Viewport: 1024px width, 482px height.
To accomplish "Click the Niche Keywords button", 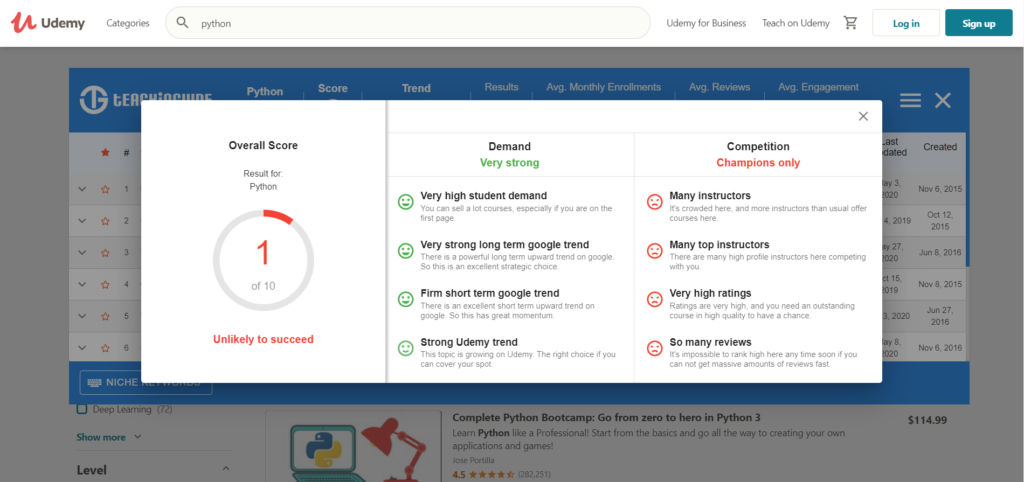I will point(146,383).
